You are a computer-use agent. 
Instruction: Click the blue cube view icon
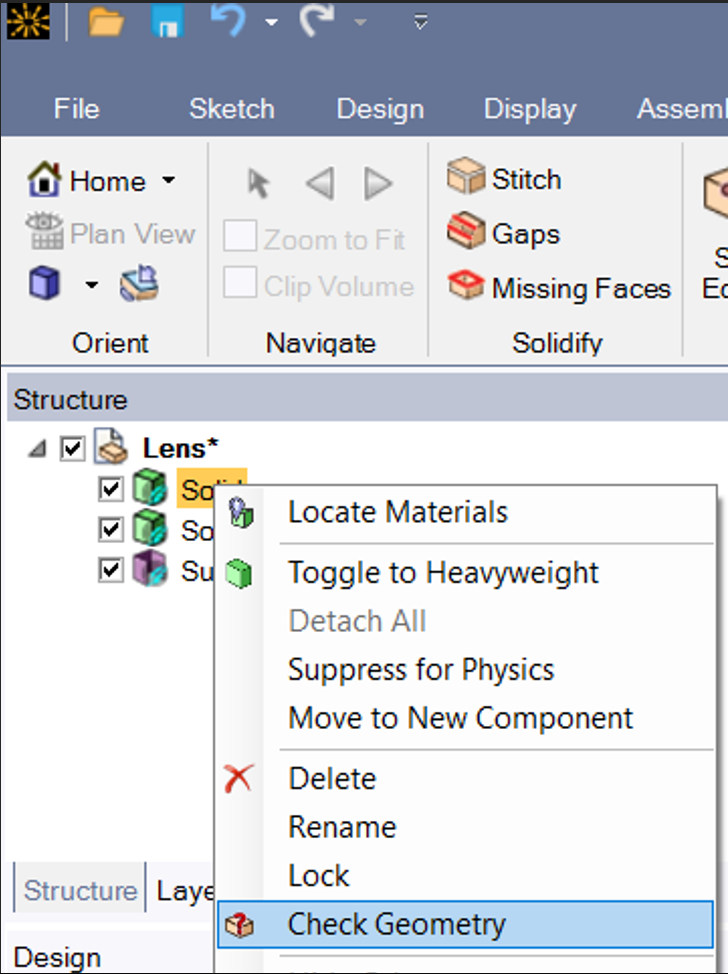click(x=44, y=283)
